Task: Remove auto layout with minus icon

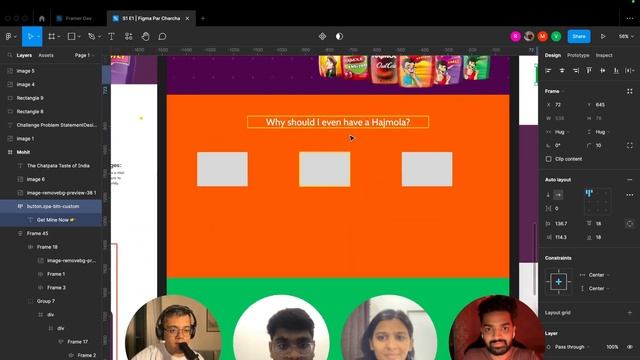Action: point(630,180)
